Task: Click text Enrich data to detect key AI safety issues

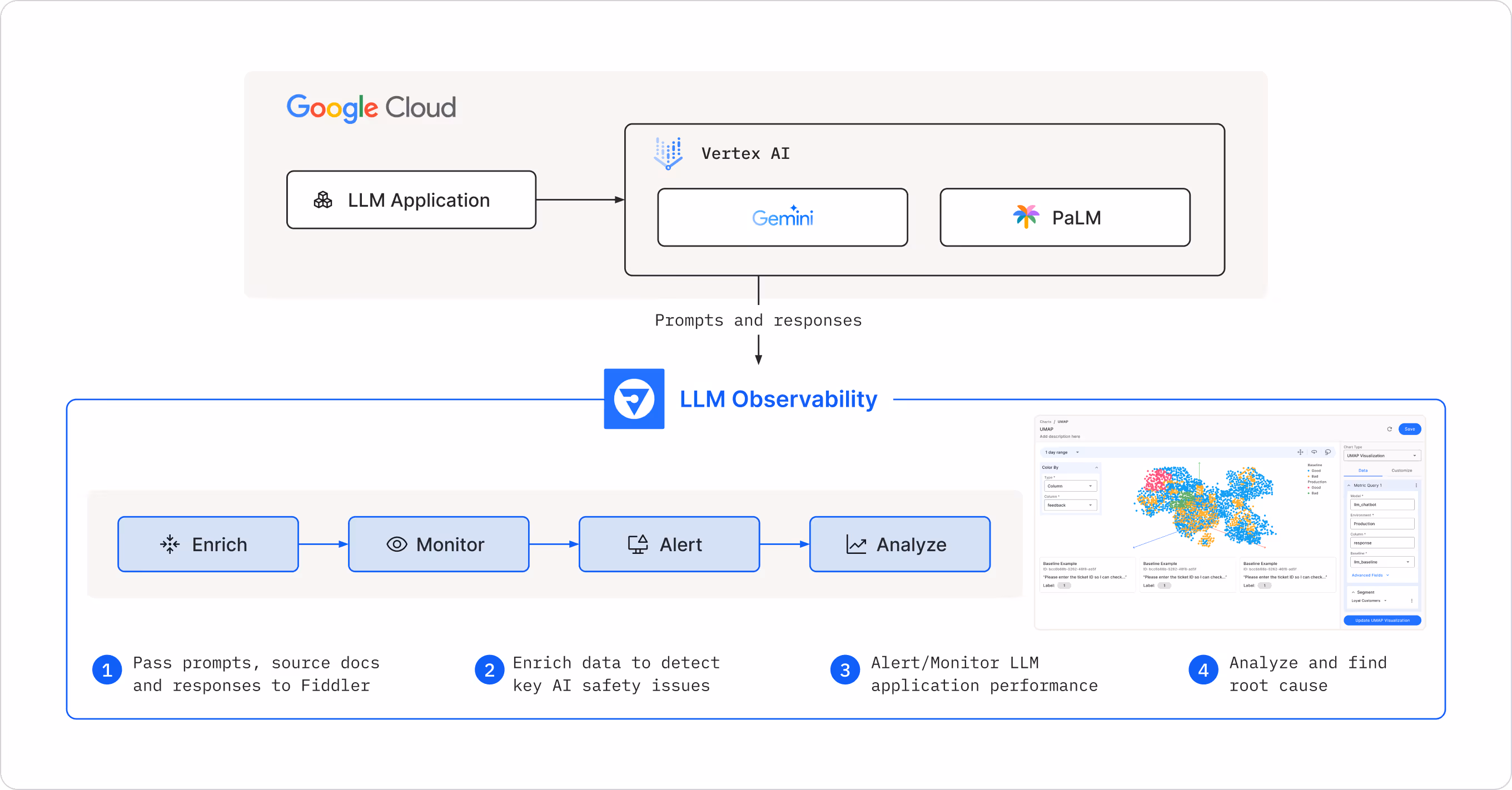Action: point(616,674)
